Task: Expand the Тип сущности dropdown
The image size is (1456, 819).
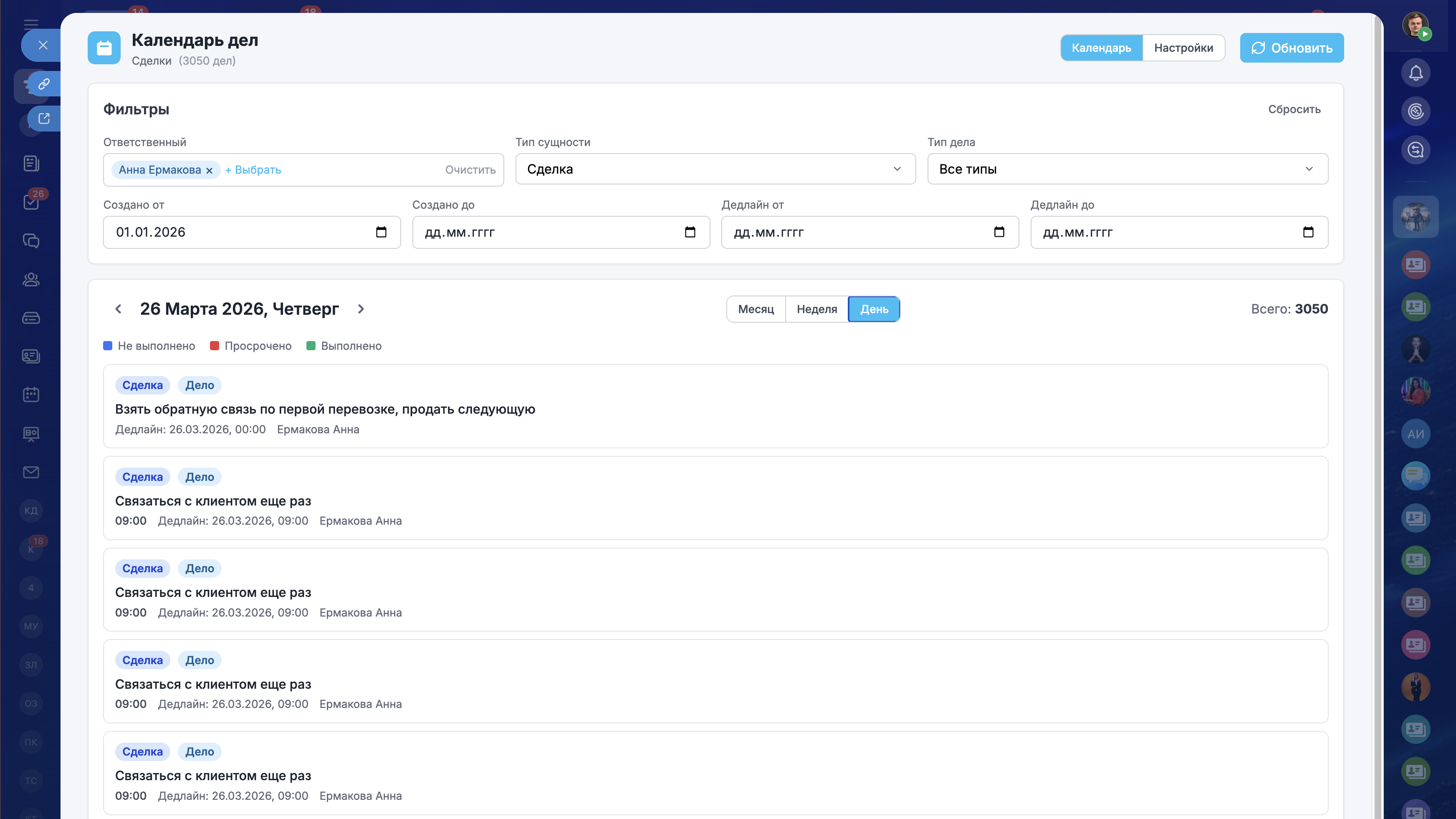Action: 715,169
